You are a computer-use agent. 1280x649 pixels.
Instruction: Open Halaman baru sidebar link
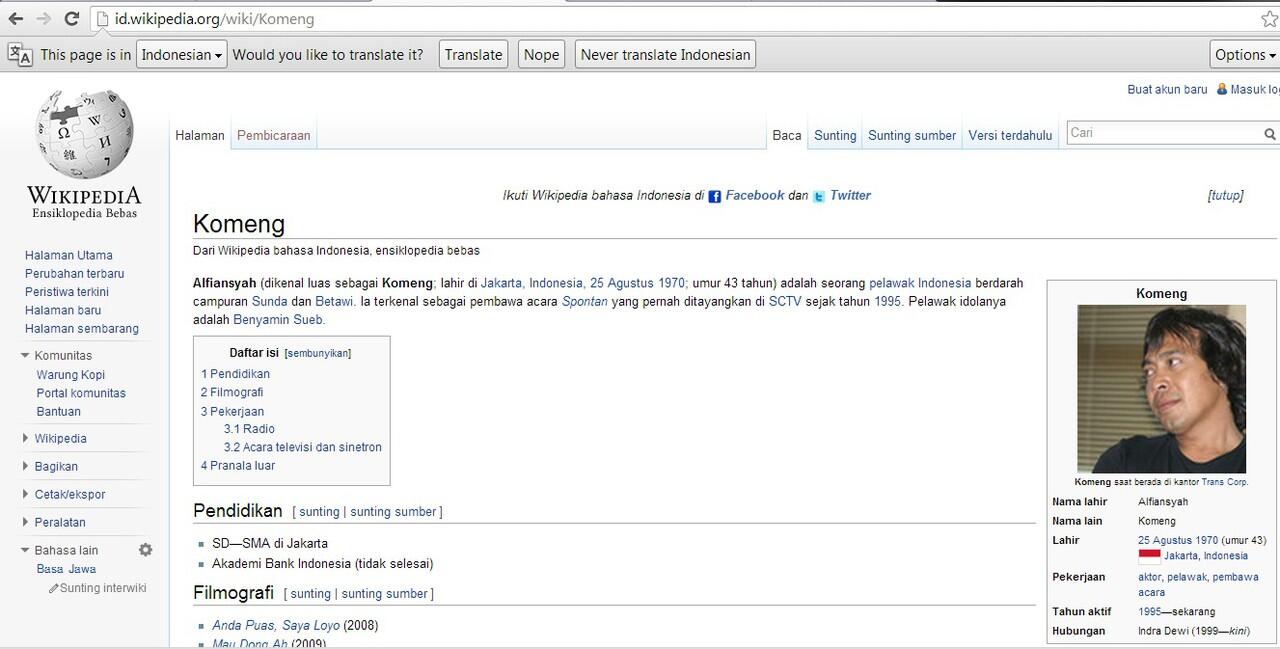point(63,310)
